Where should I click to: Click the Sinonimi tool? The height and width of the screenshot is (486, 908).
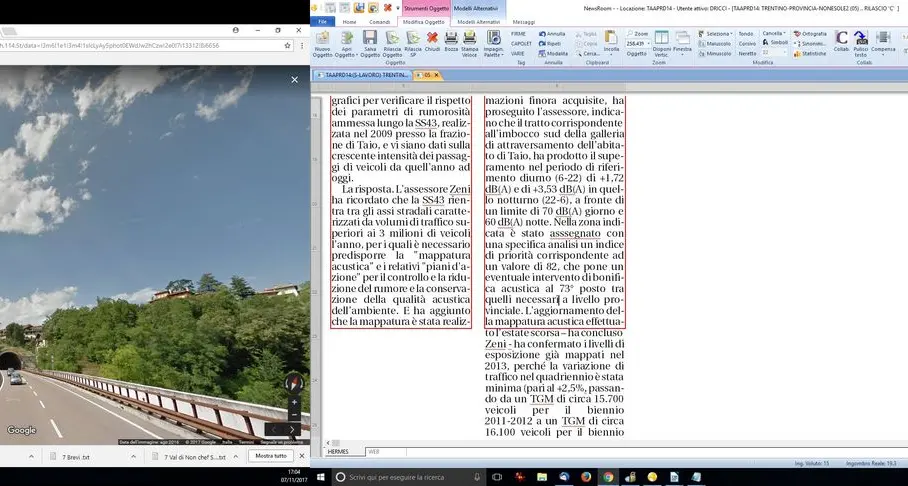pos(810,43)
